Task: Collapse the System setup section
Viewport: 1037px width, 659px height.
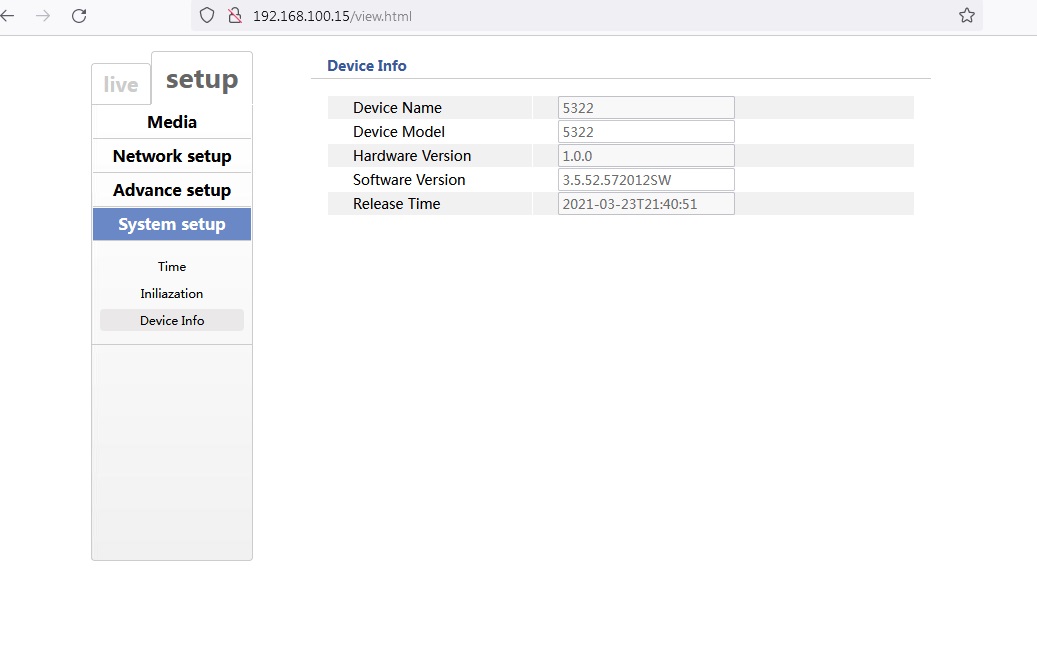Action: point(172,224)
